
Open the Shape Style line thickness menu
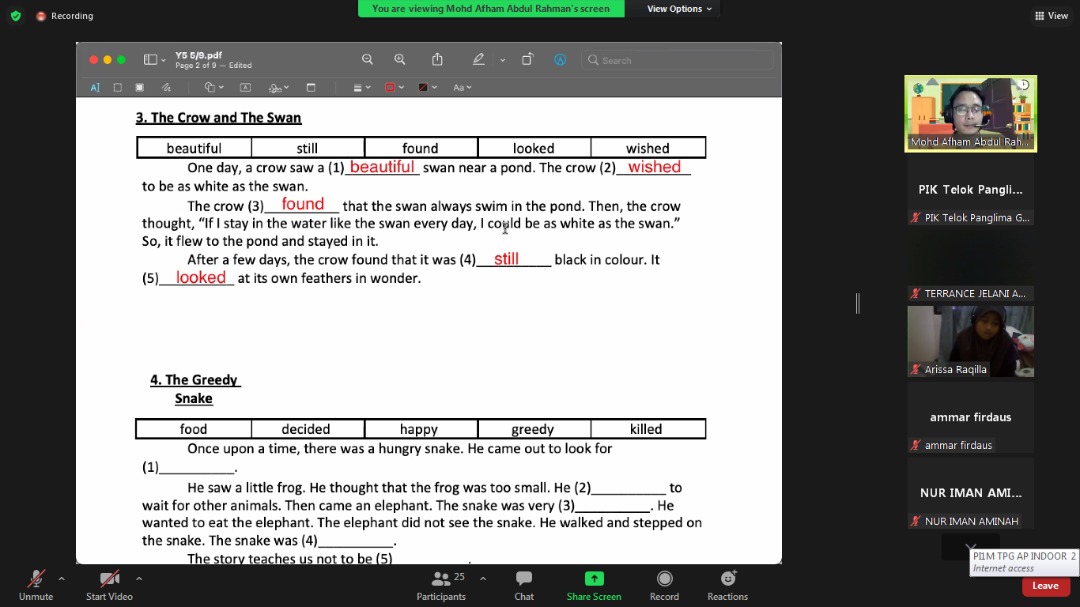362,88
